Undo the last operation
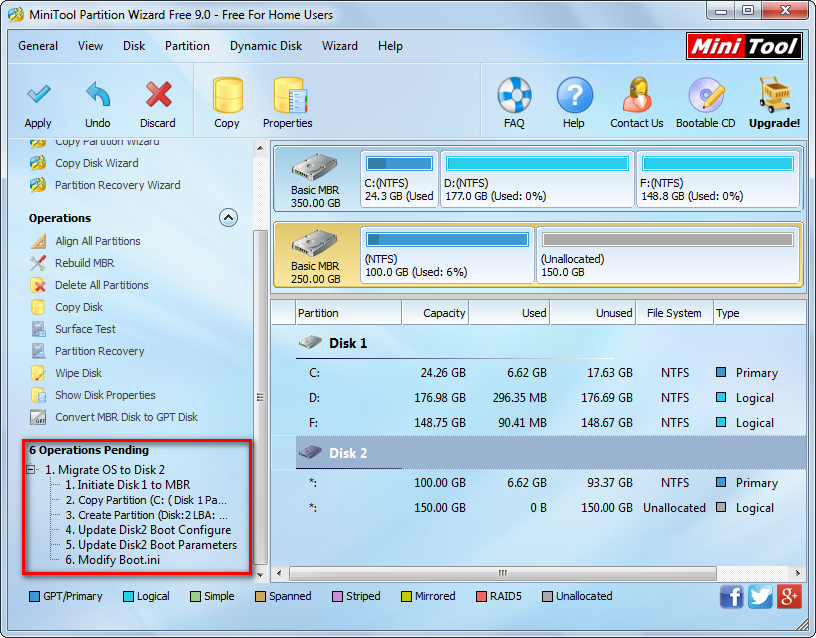The image size is (816, 638). click(97, 105)
